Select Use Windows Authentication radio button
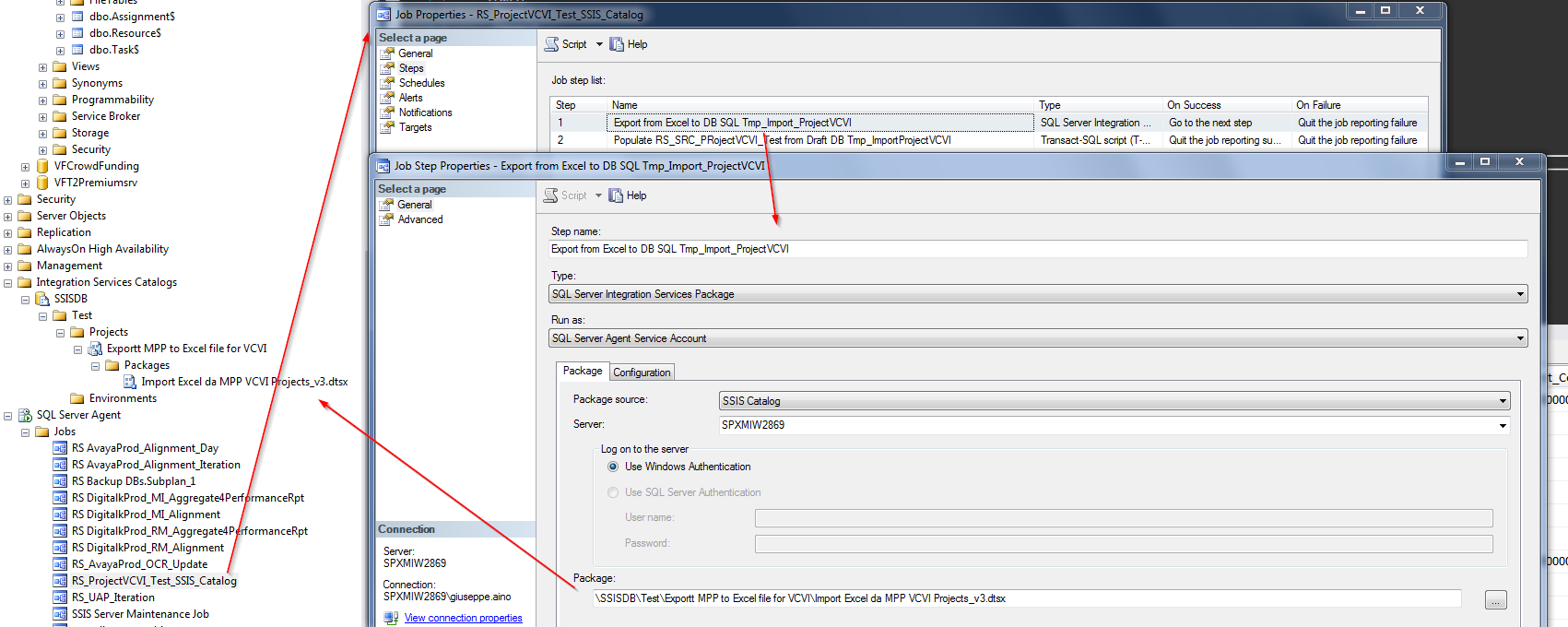This screenshot has width=1568, height=627. pyautogui.click(x=613, y=467)
